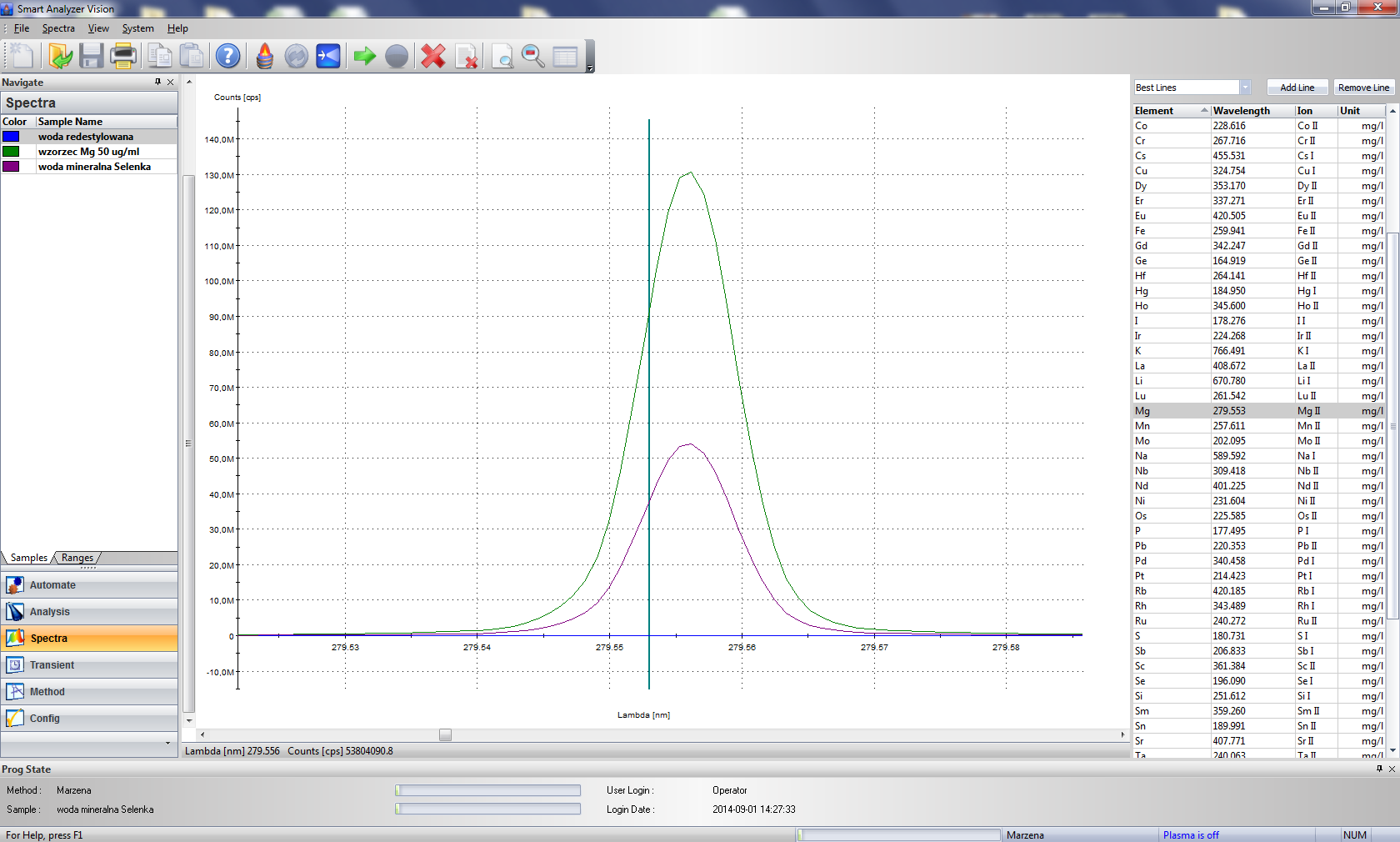The image size is (1400, 842).
Task: Click the Copy toolbar icon
Action: (159, 56)
